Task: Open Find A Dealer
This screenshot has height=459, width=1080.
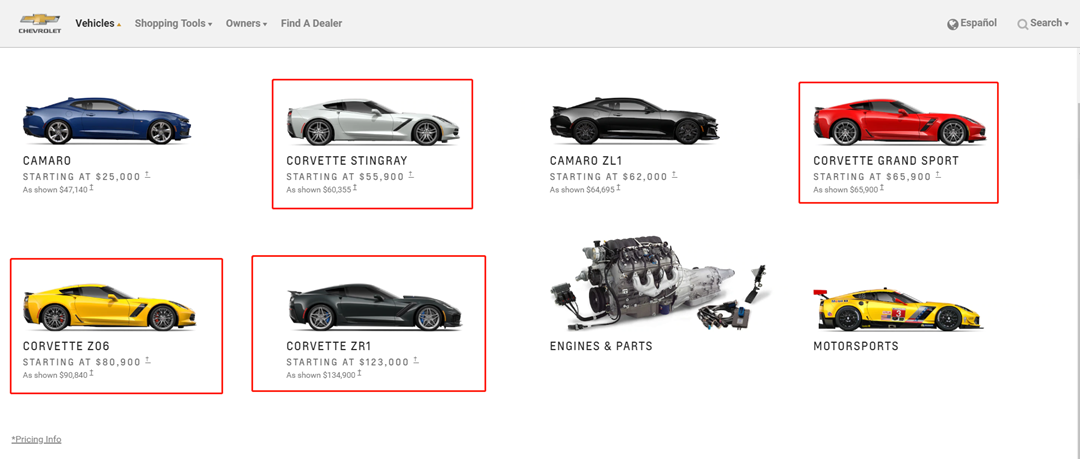Action: [311, 23]
